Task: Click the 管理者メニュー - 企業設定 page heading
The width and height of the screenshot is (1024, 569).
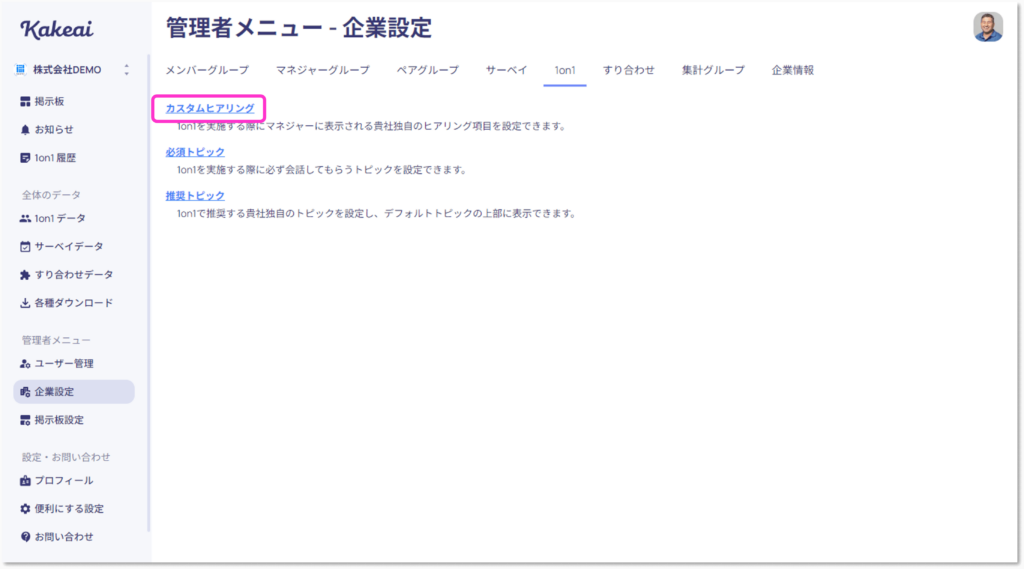Action: point(298,28)
